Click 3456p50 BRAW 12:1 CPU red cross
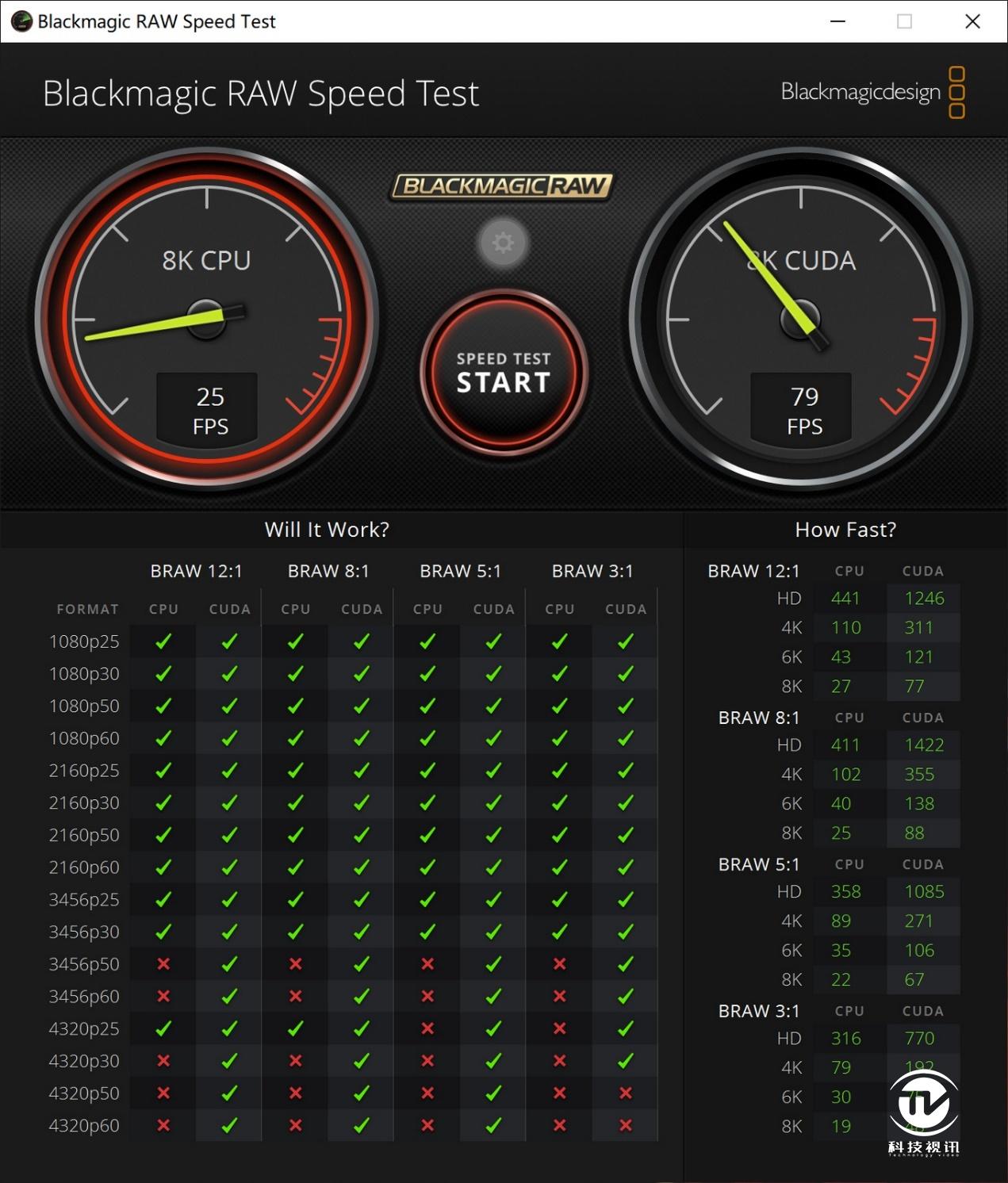 163,964
